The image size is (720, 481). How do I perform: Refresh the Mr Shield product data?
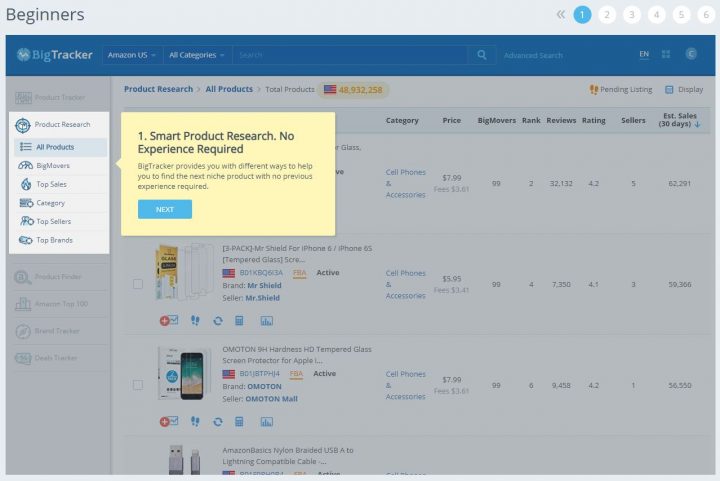pyautogui.click(x=218, y=321)
